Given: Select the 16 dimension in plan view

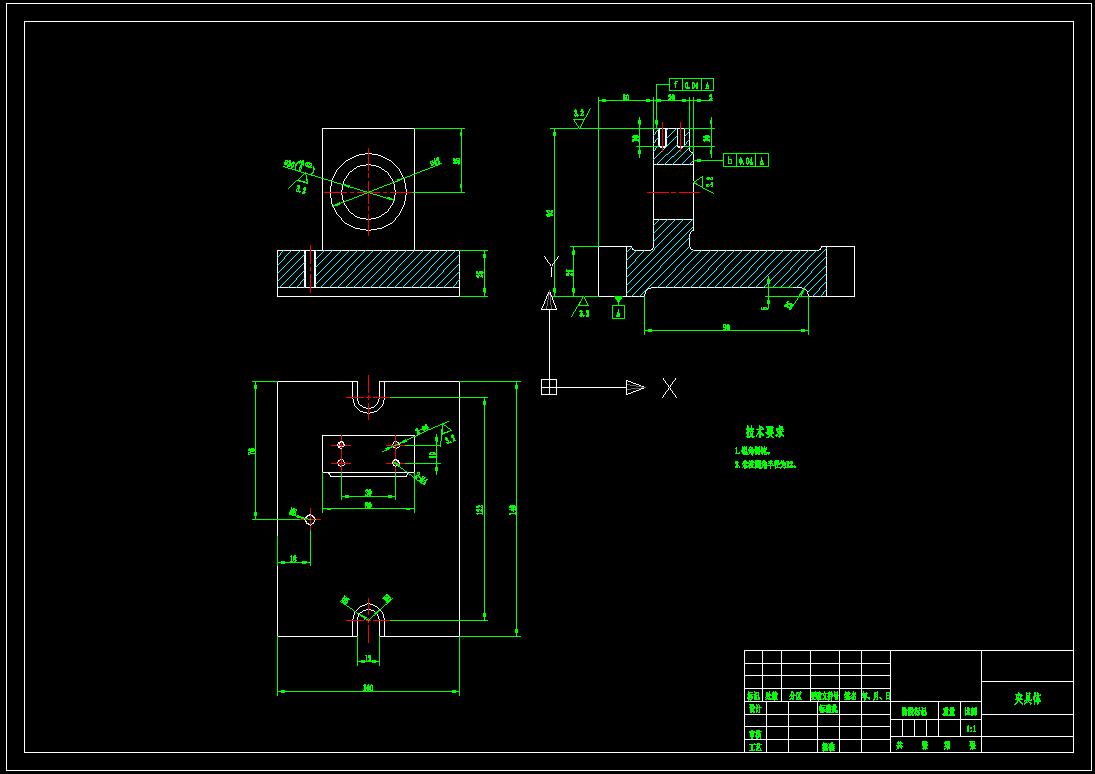Looking at the screenshot, I should click(293, 558).
